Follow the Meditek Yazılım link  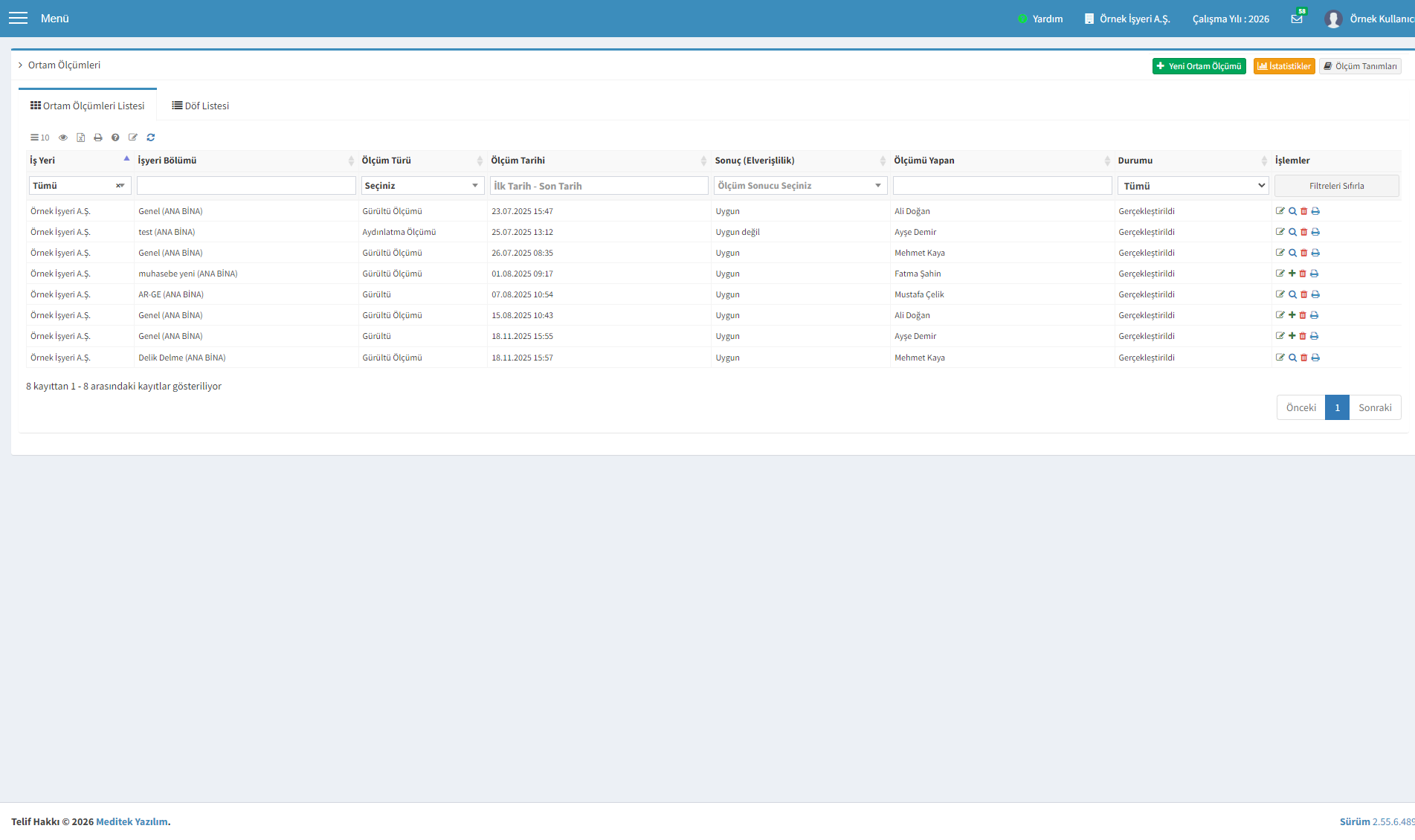[x=132, y=821]
